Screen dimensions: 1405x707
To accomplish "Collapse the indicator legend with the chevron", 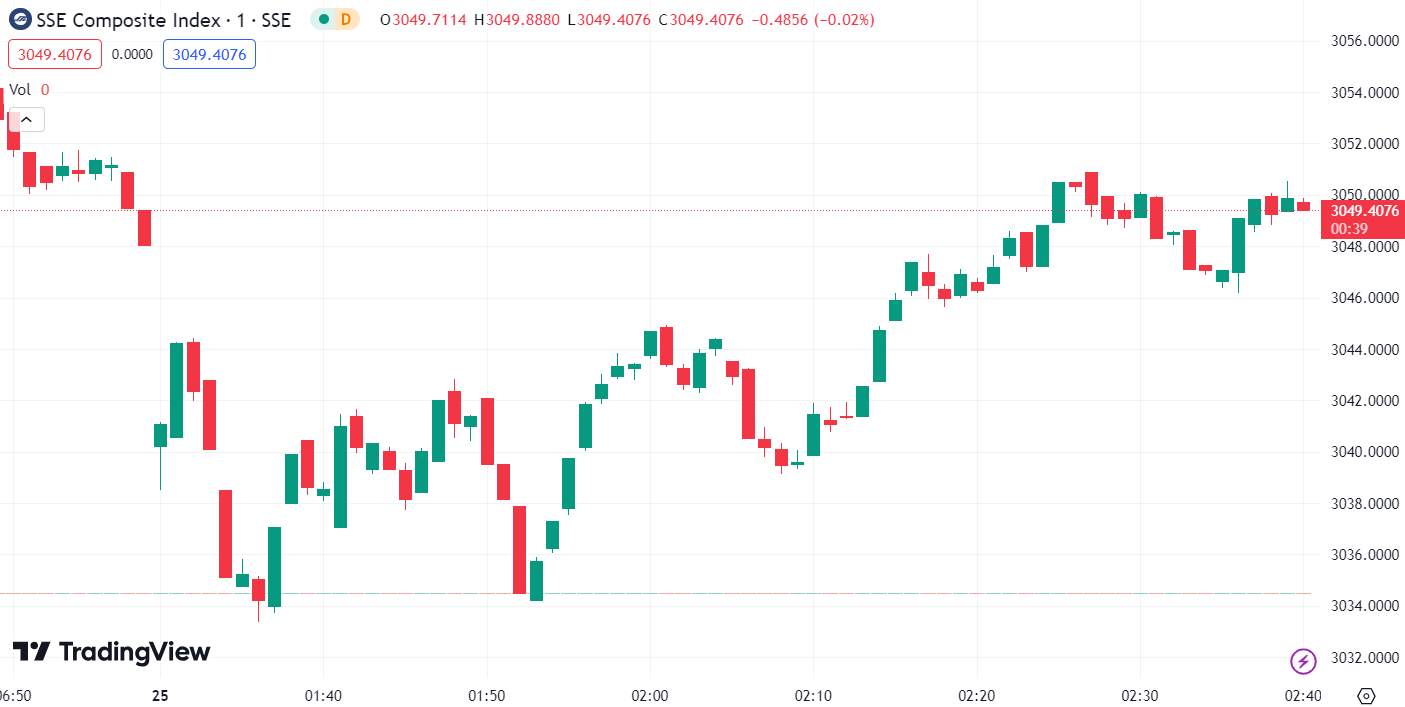I will tap(26, 120).
